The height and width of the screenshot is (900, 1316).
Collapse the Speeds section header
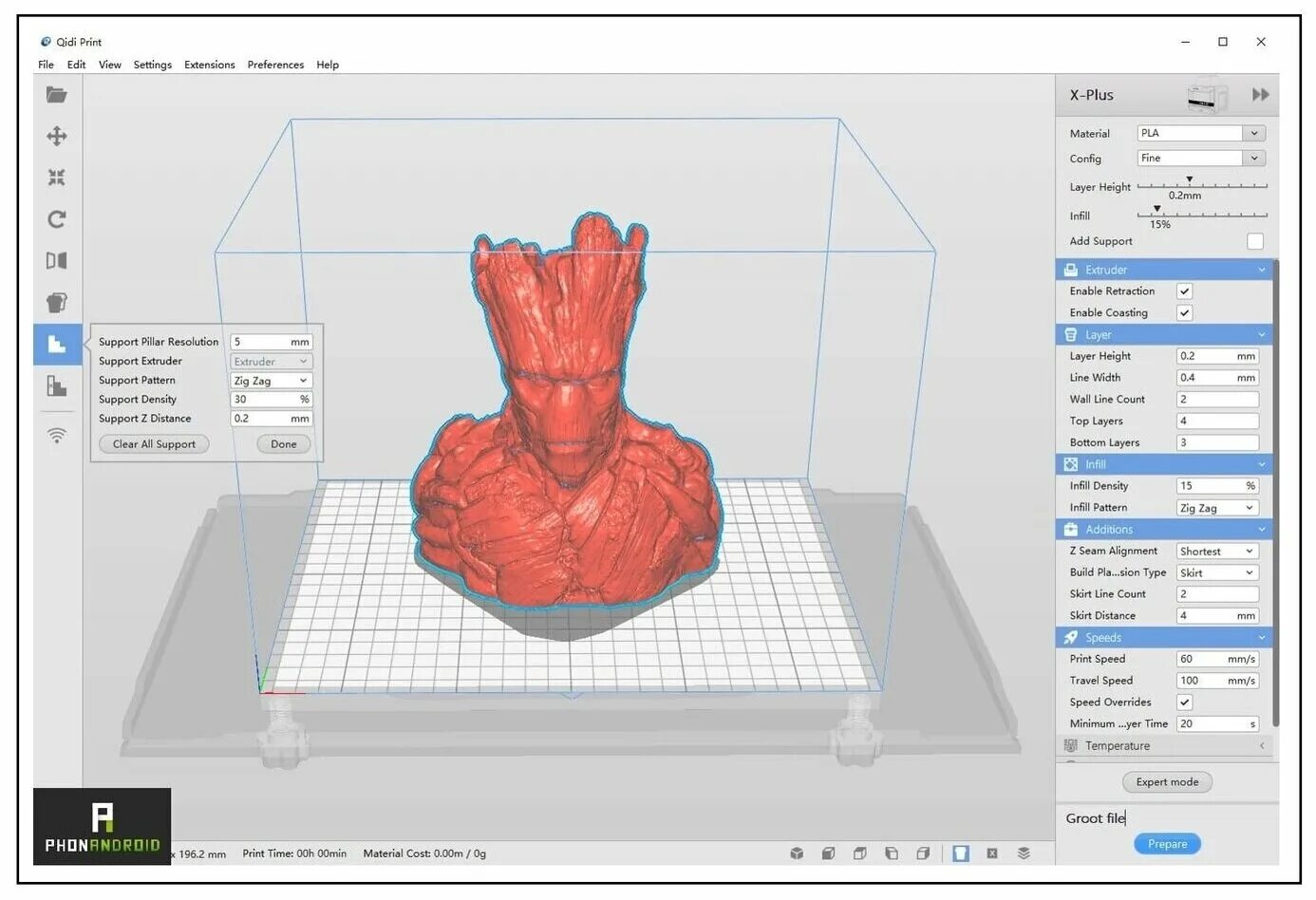1165,638
